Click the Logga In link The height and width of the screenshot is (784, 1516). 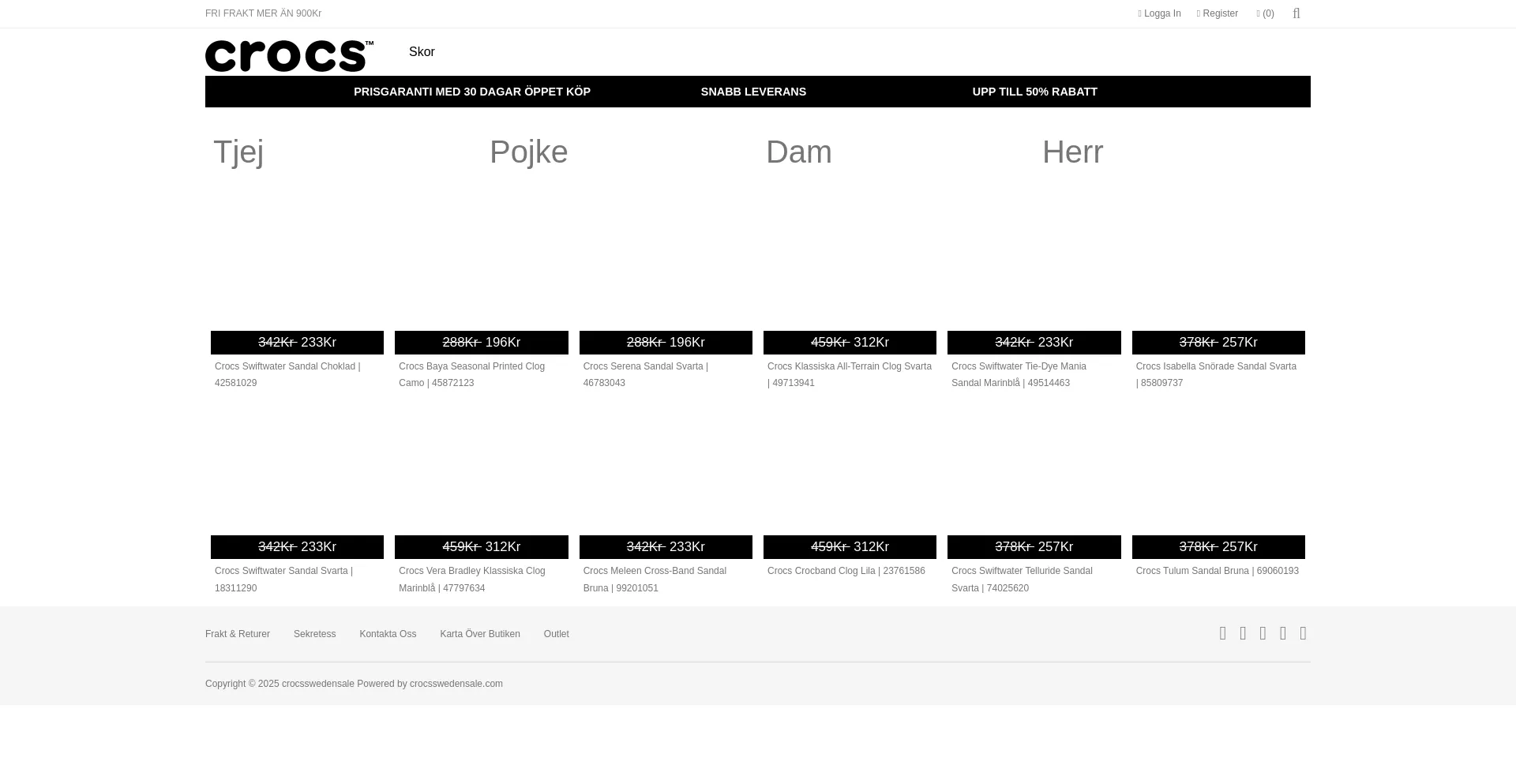click(1159, 13)
